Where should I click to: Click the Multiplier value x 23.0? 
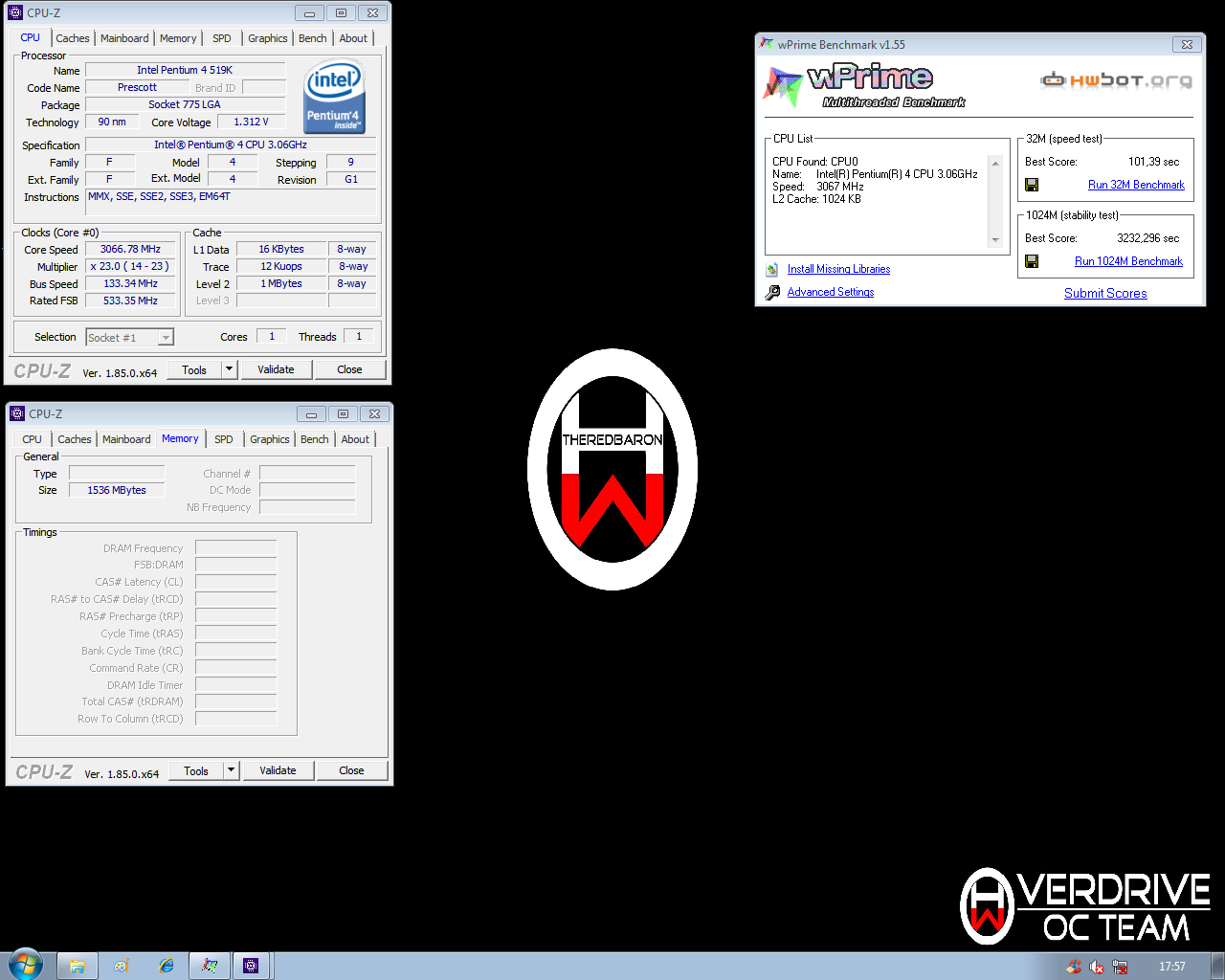coord(131,266)
